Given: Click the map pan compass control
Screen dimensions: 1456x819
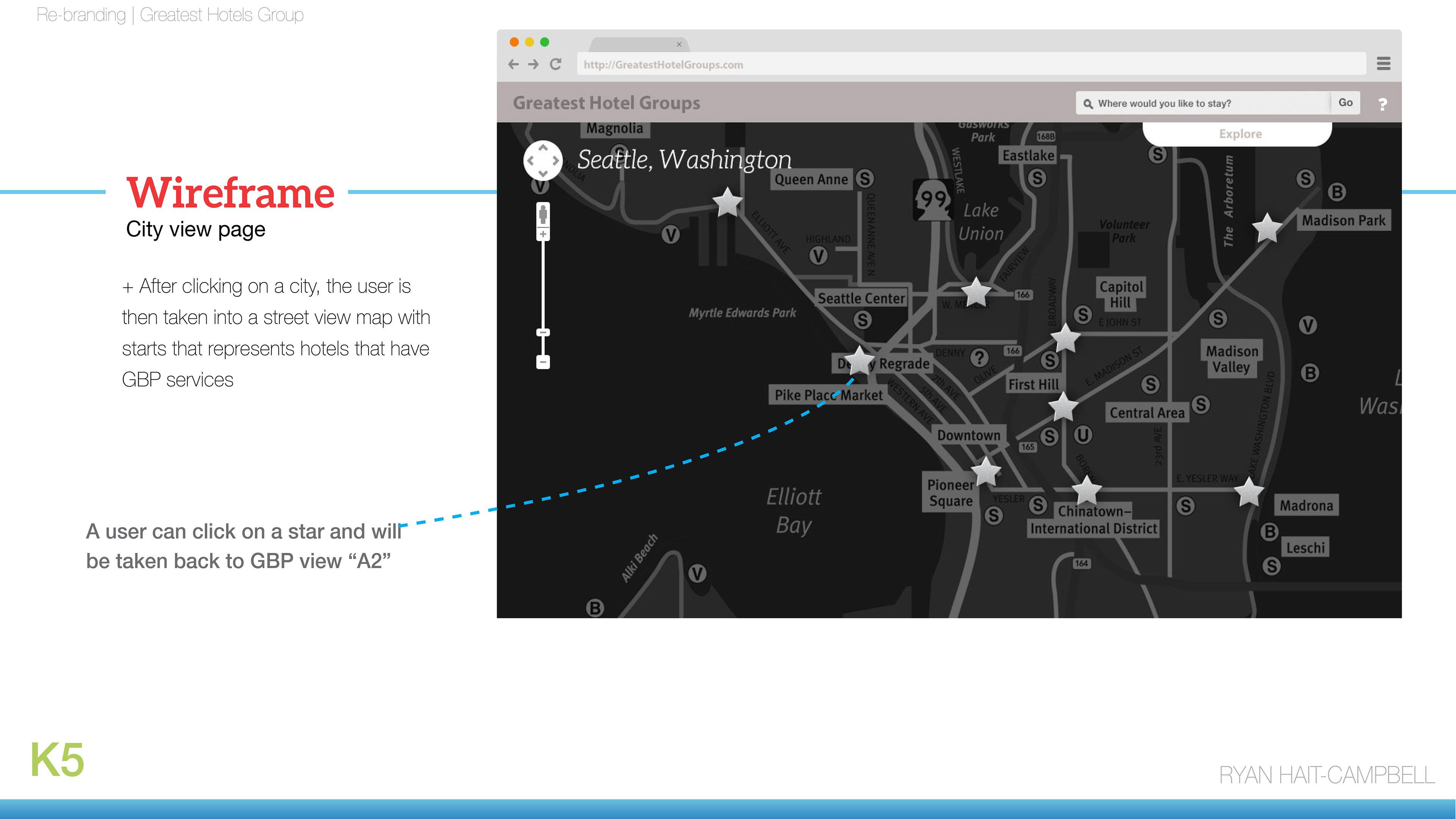Looking at the screenshot, I should [543, 160].
